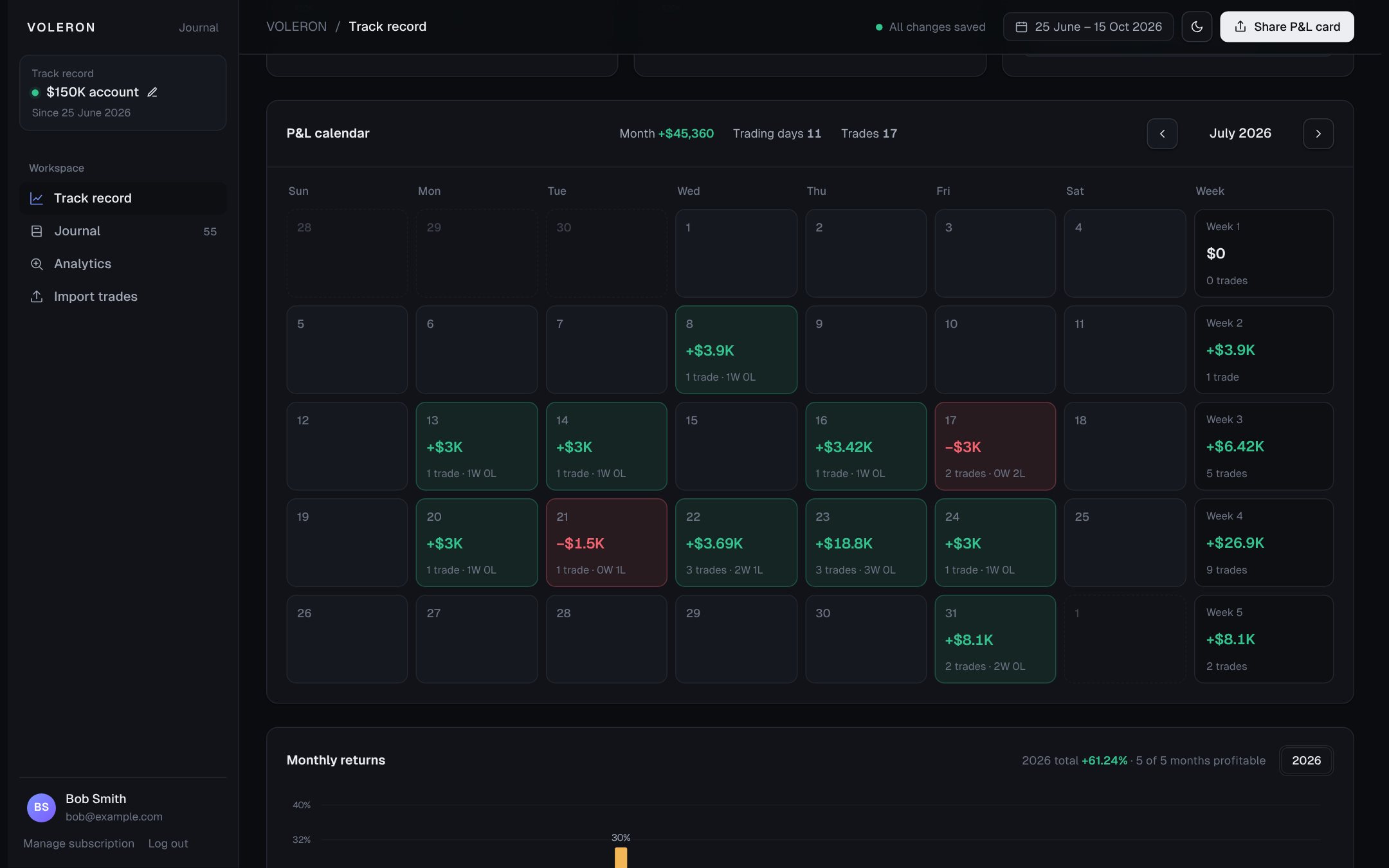1389x868 pixels.
Task: Open the 2026 year selector in Monthly returns
Action: [1306, 760]
